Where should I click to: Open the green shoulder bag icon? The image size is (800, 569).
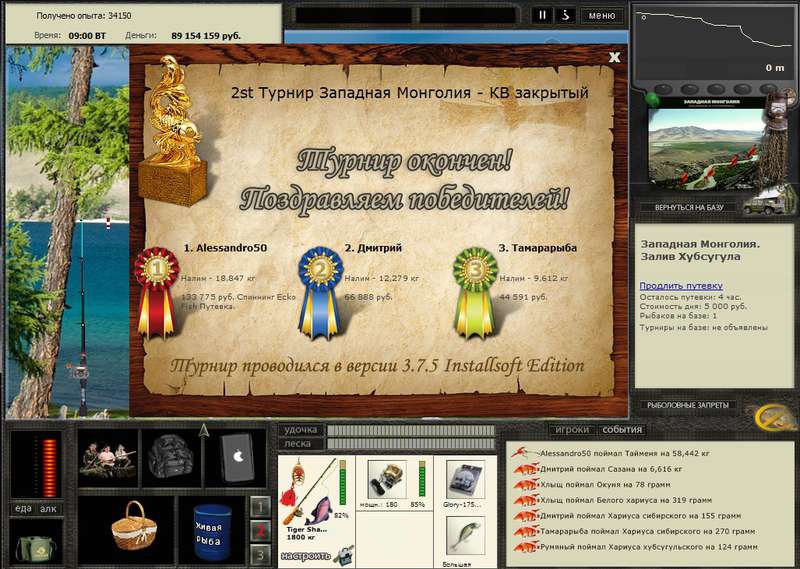35,547
